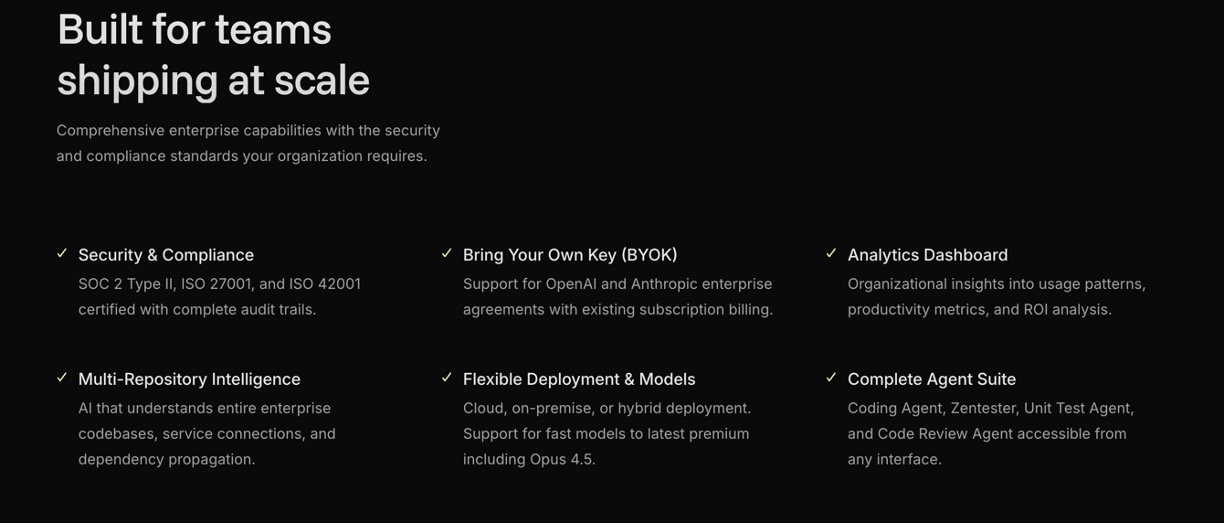Image resolution: width=1224 pixels, height=524 pixels.
Task: Select the Security & Compliance heading
Action: pyautogui.click(x=166, y=255)
